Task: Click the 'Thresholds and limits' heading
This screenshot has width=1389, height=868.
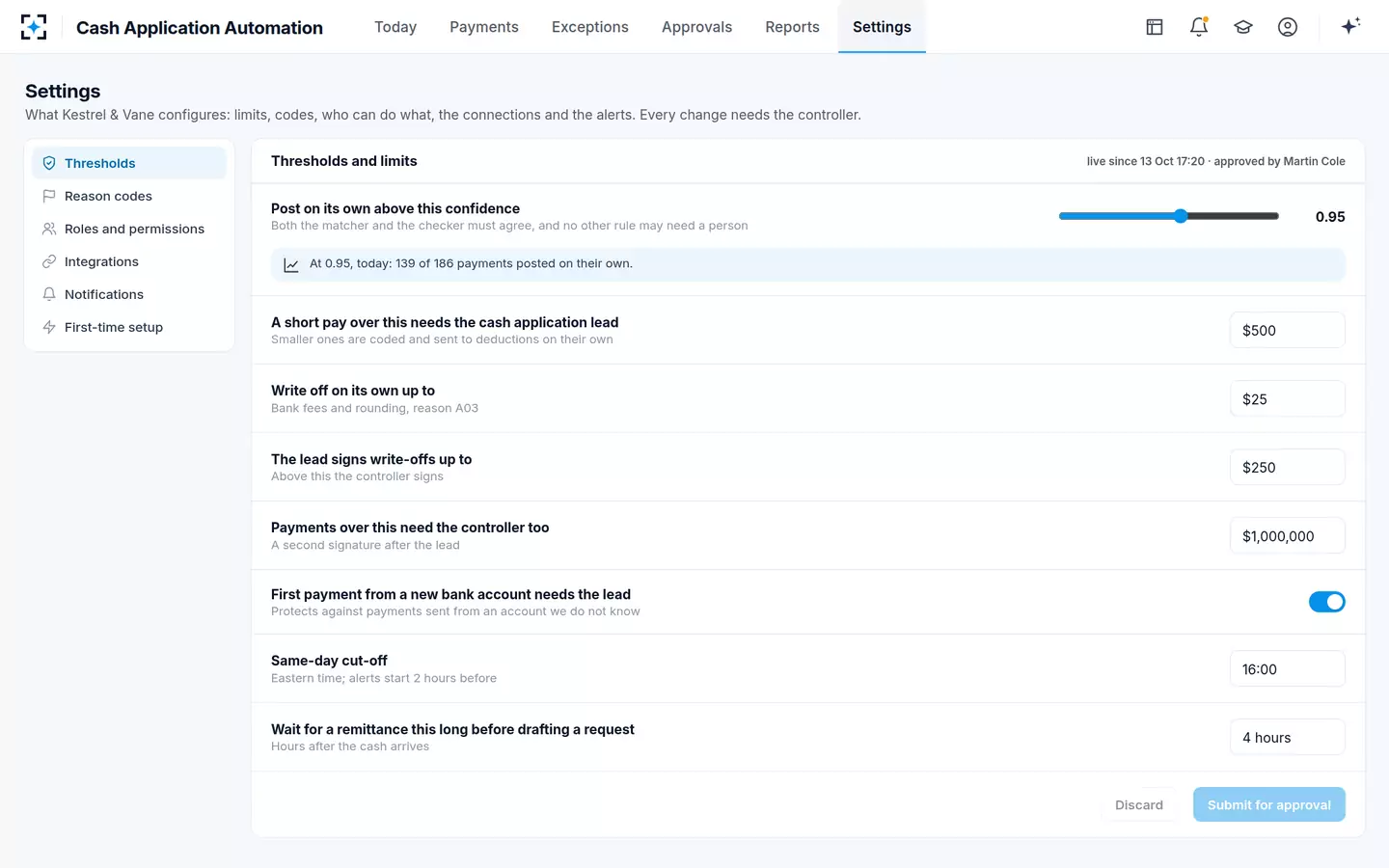Action: 344,161
